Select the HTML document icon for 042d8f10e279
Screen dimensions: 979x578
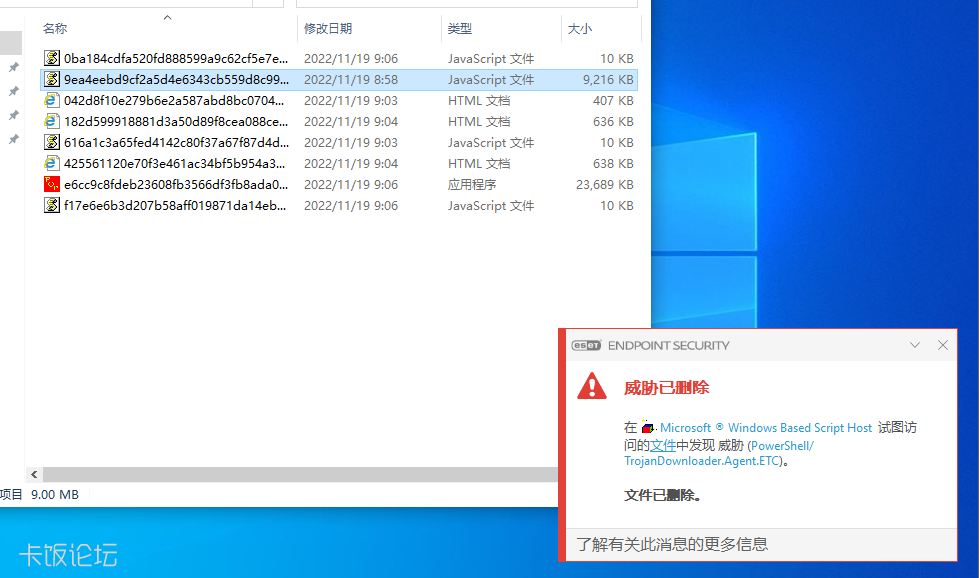[x=52, y=101]
